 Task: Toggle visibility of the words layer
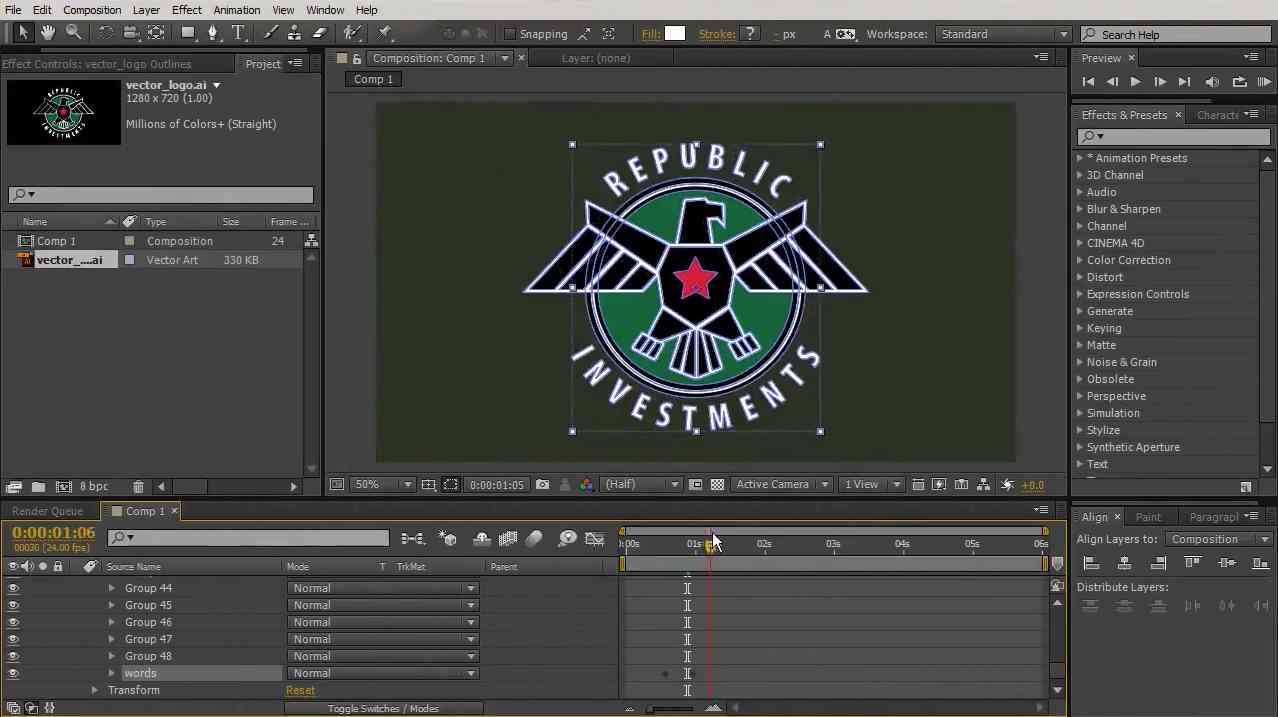[13, 673]
